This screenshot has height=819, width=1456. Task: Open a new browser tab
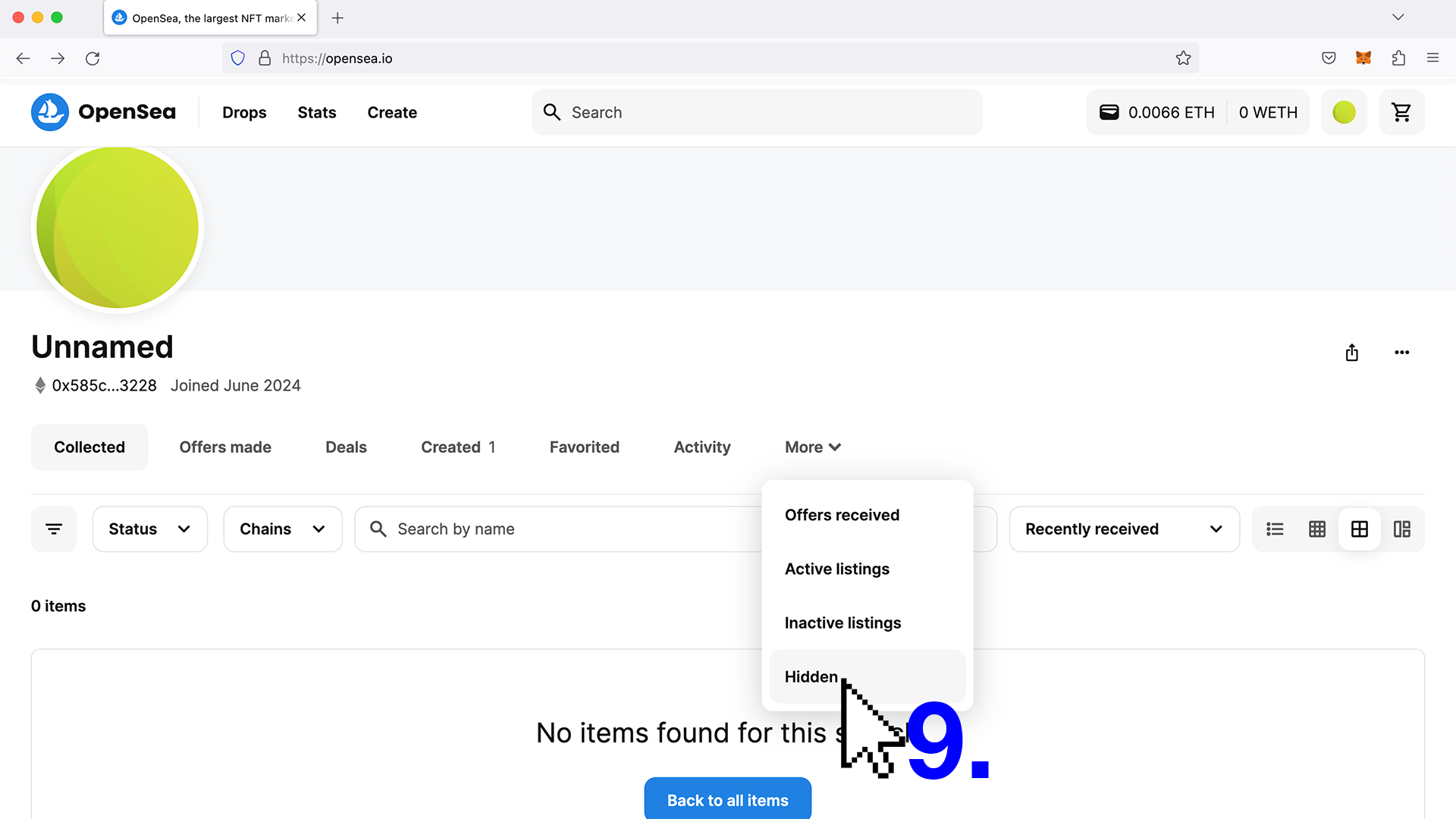pos(337,17)
